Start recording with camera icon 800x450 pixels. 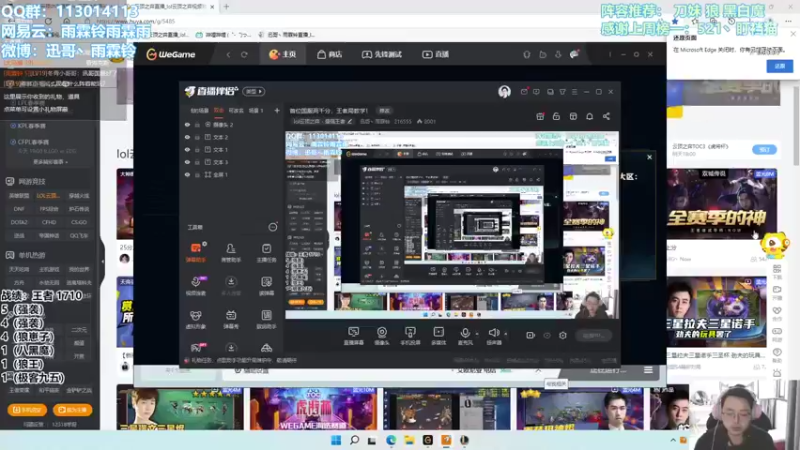coord(530,335)
